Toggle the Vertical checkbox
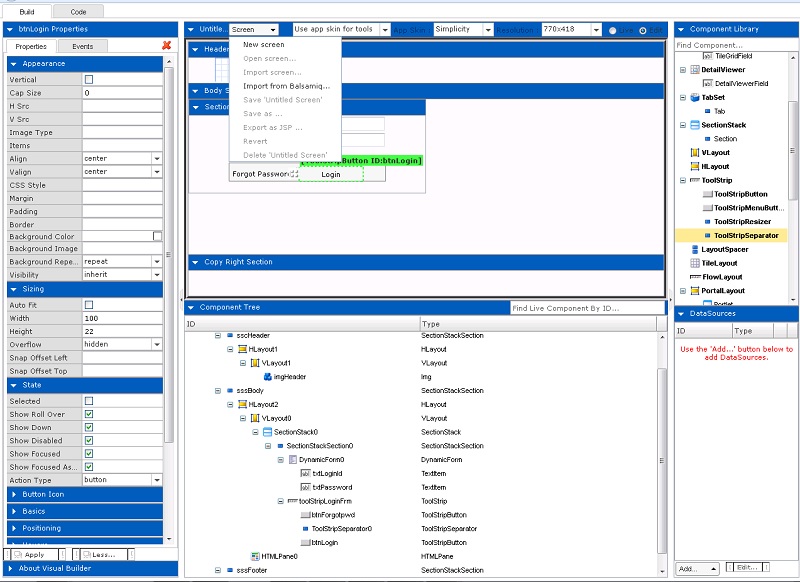The width and height of the screenshot is (800, 582). (89, 80)
